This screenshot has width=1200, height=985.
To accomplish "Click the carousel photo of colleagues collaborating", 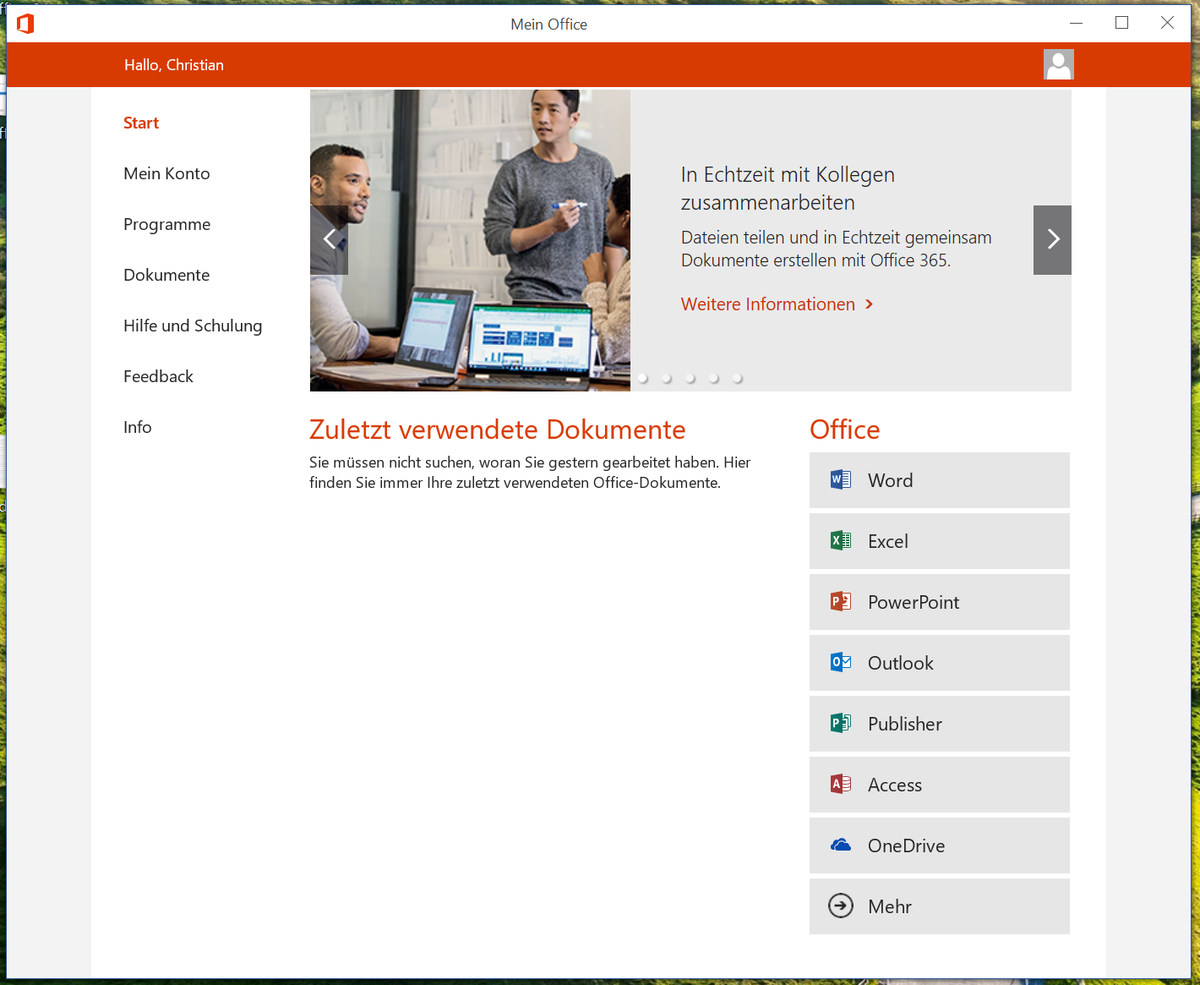I will click(x=470, y=240).
